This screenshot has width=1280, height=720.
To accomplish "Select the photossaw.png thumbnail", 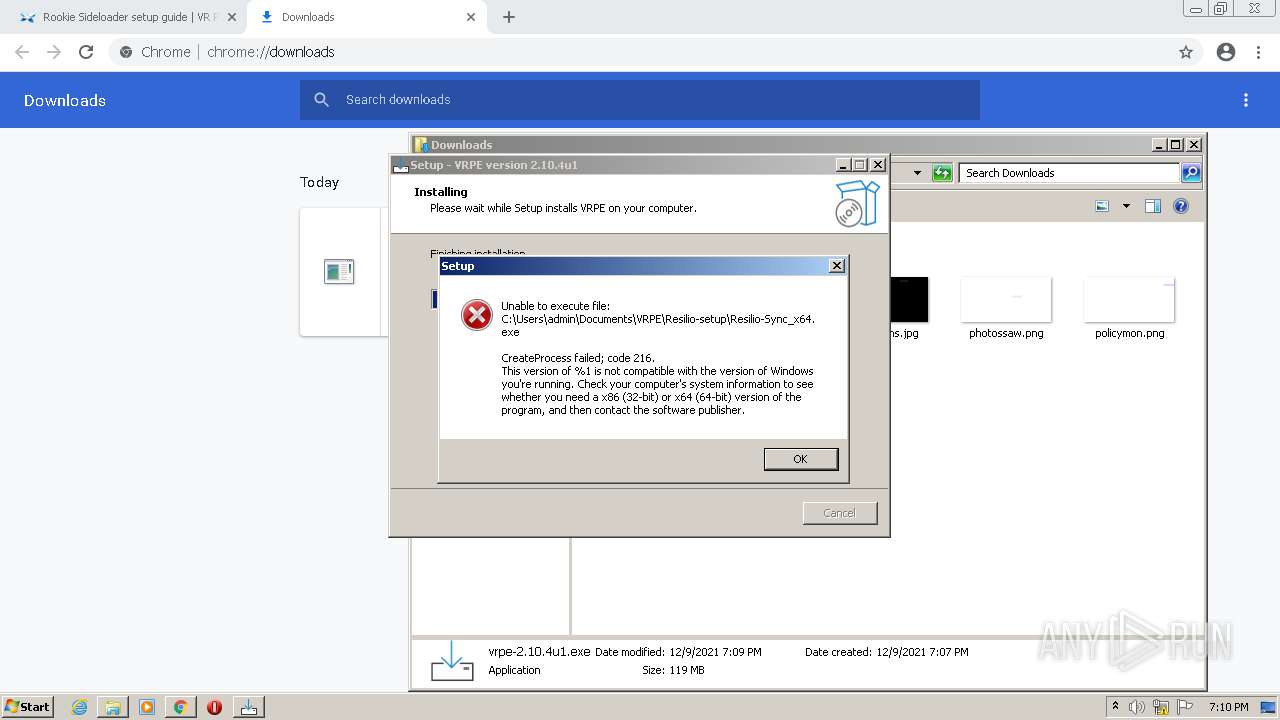I will pyautogui.click(x=1006, y=299).
